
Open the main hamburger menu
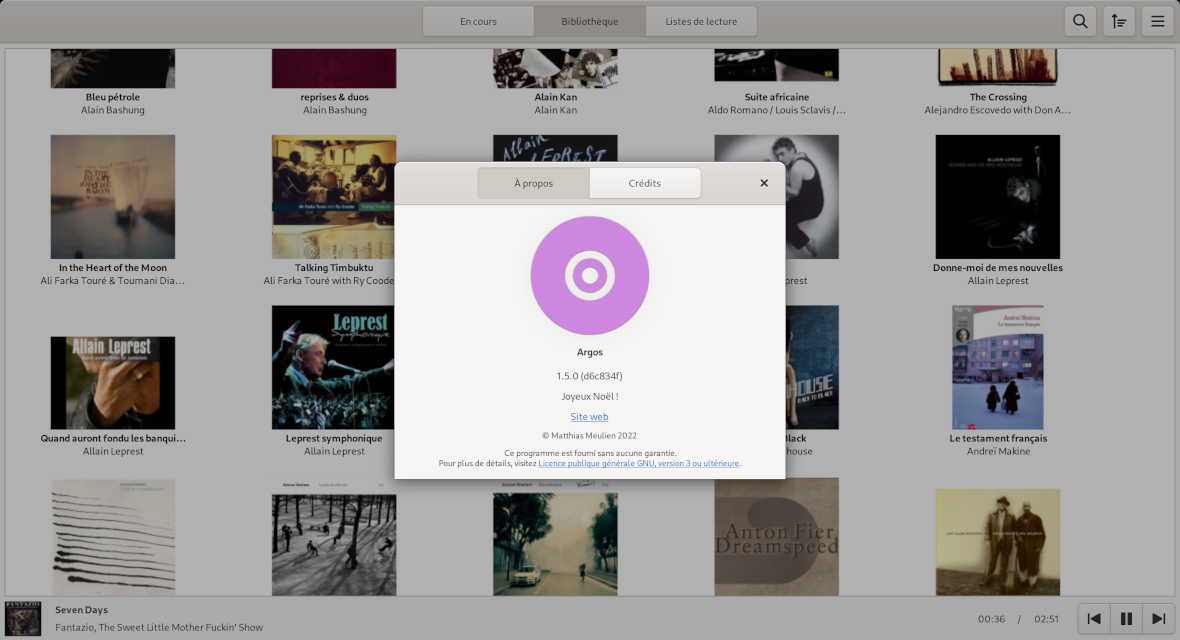1157,20
